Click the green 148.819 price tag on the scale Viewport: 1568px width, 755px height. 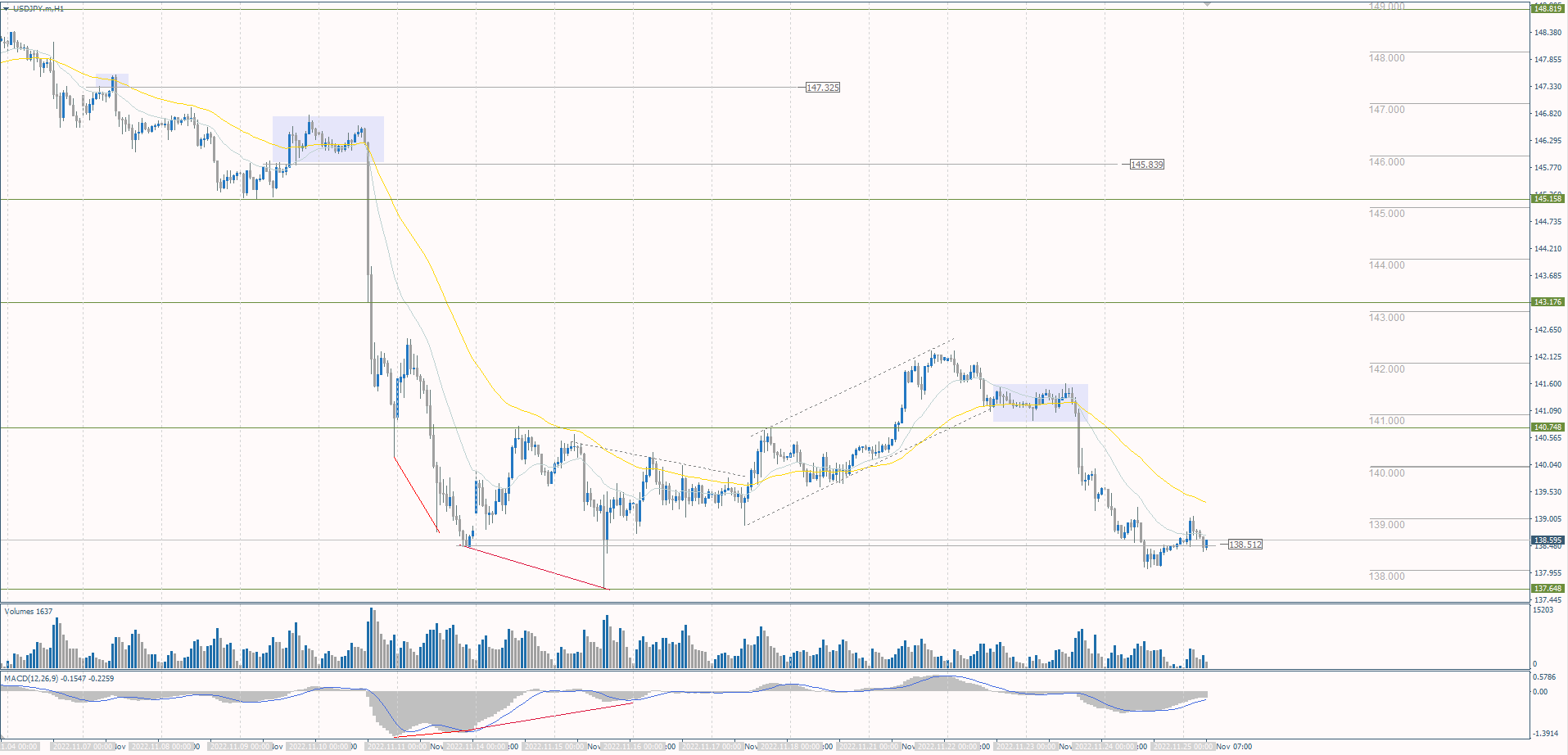pyautogui.click(x=1548, y=8)
